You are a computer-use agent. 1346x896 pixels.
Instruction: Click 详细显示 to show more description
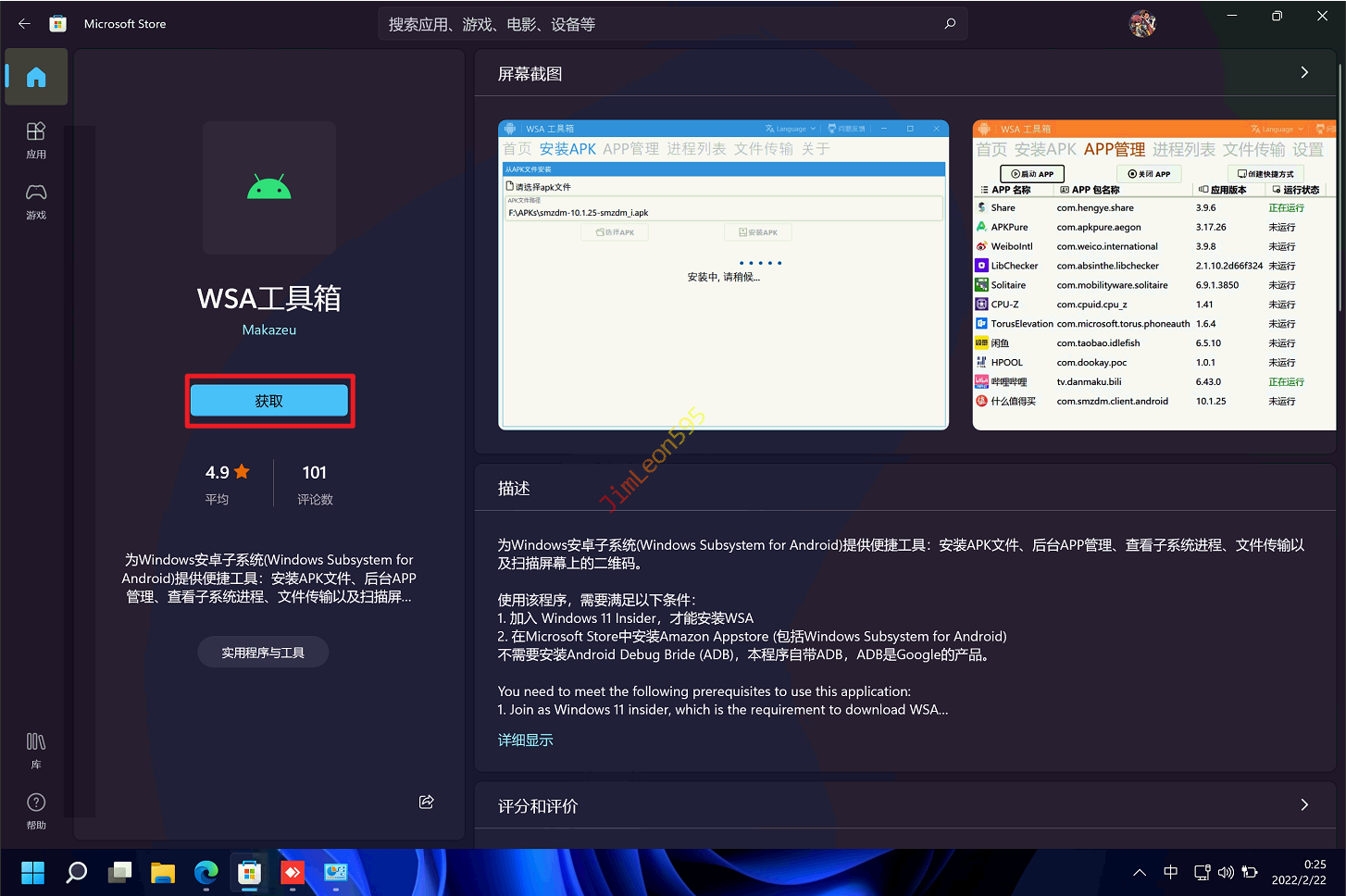(x=525, y=740)
